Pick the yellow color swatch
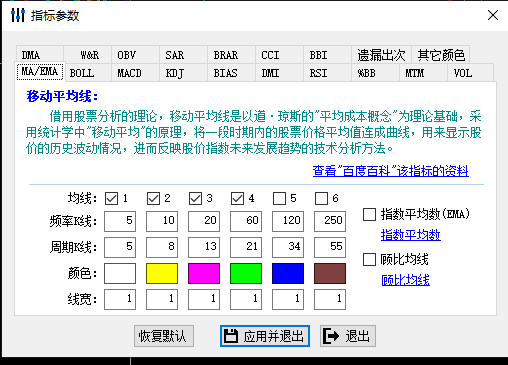Image resolution: width=508 pixels, height=365 pixels. pos(162,273)
